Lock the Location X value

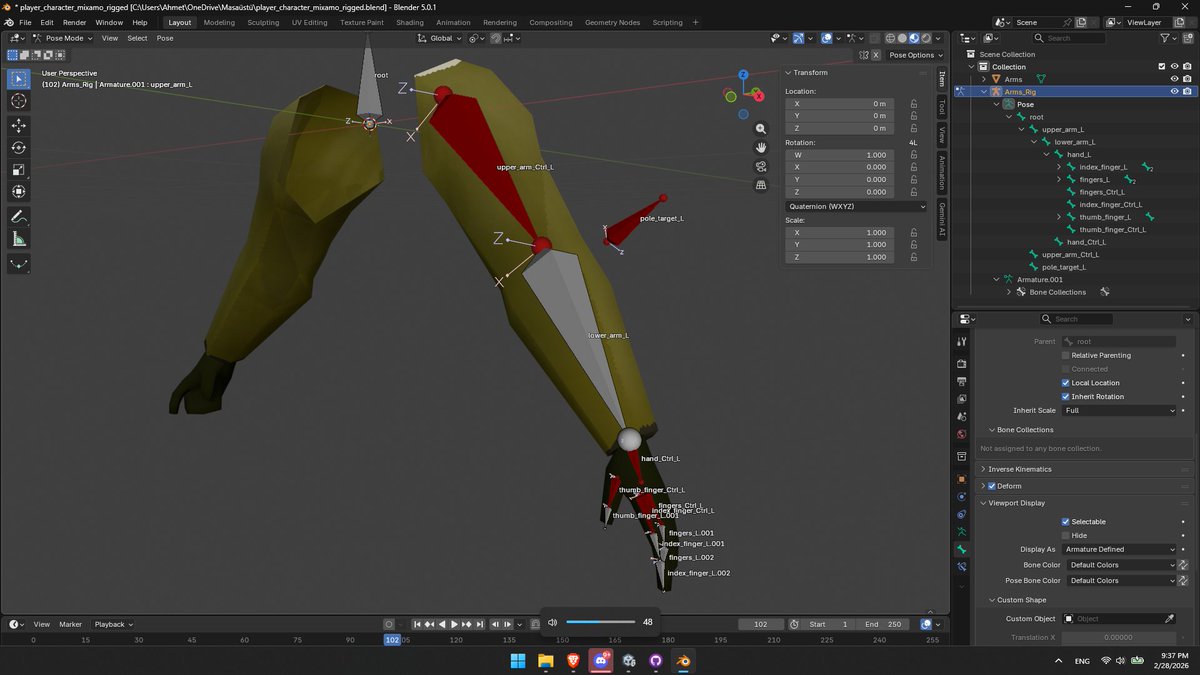coord(914,103)
